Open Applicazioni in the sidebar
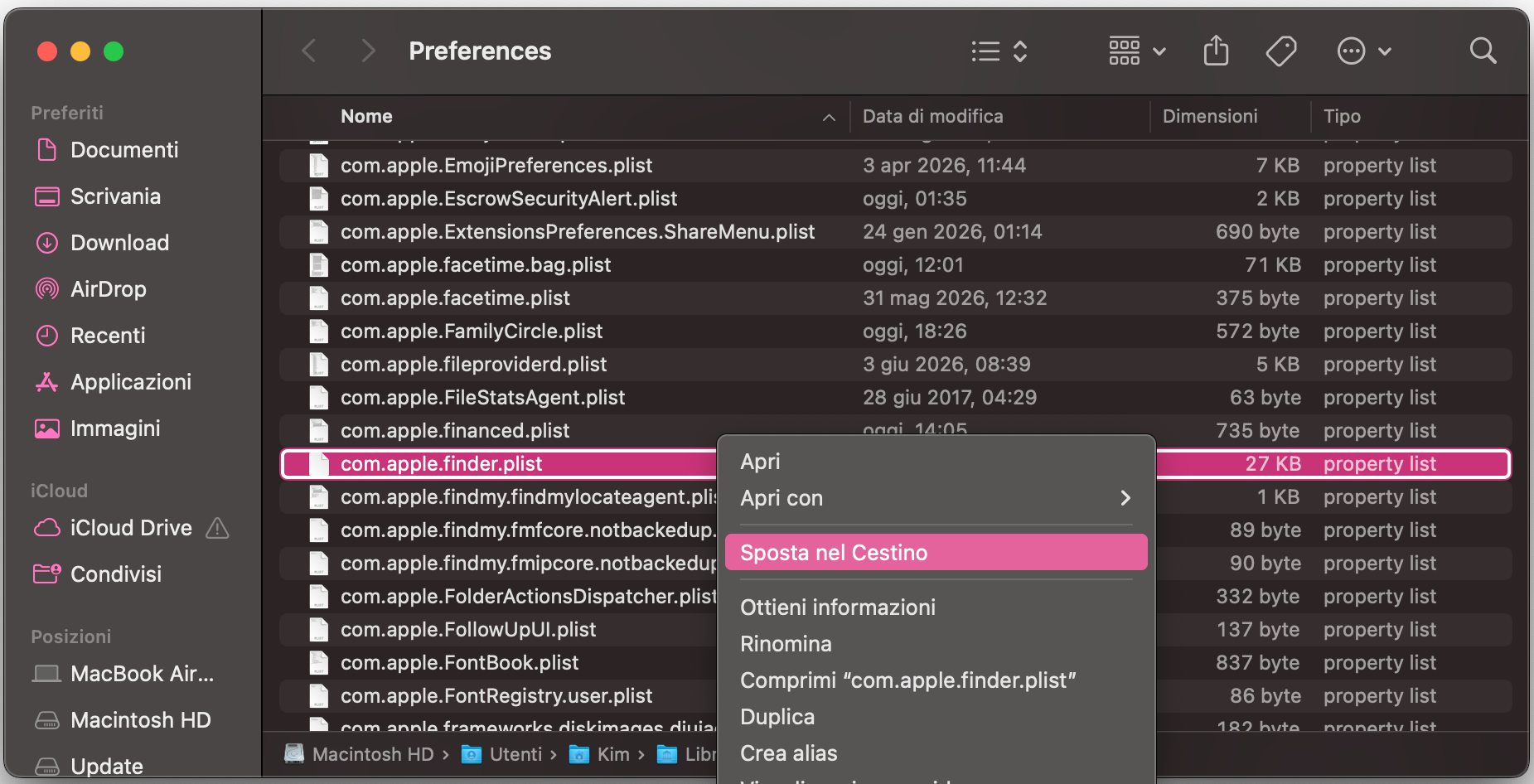1534x784 pixels. [130, 382]
